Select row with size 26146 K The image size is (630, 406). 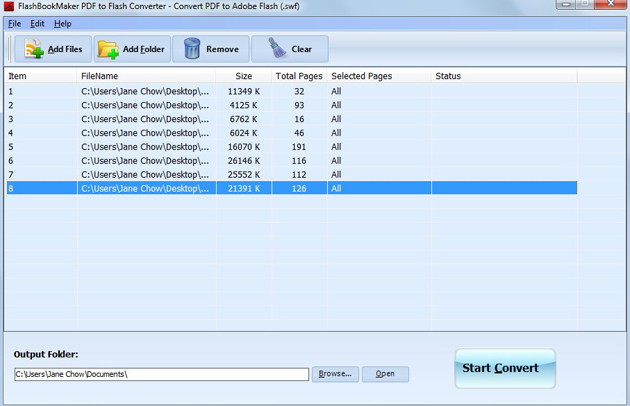click(292, 161)
